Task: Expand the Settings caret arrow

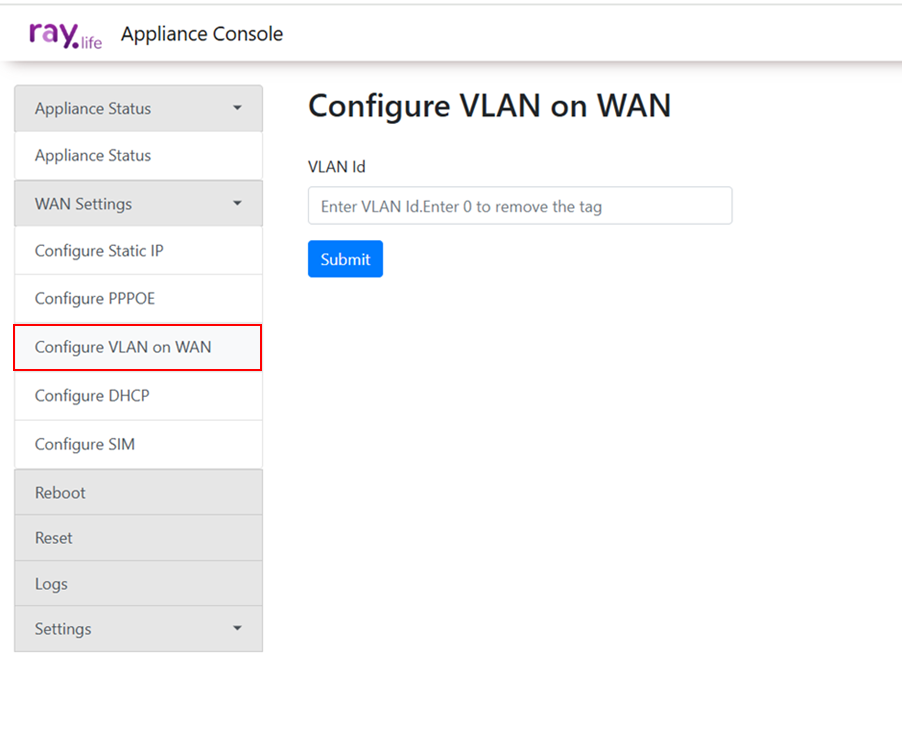Action: point(237,629)
